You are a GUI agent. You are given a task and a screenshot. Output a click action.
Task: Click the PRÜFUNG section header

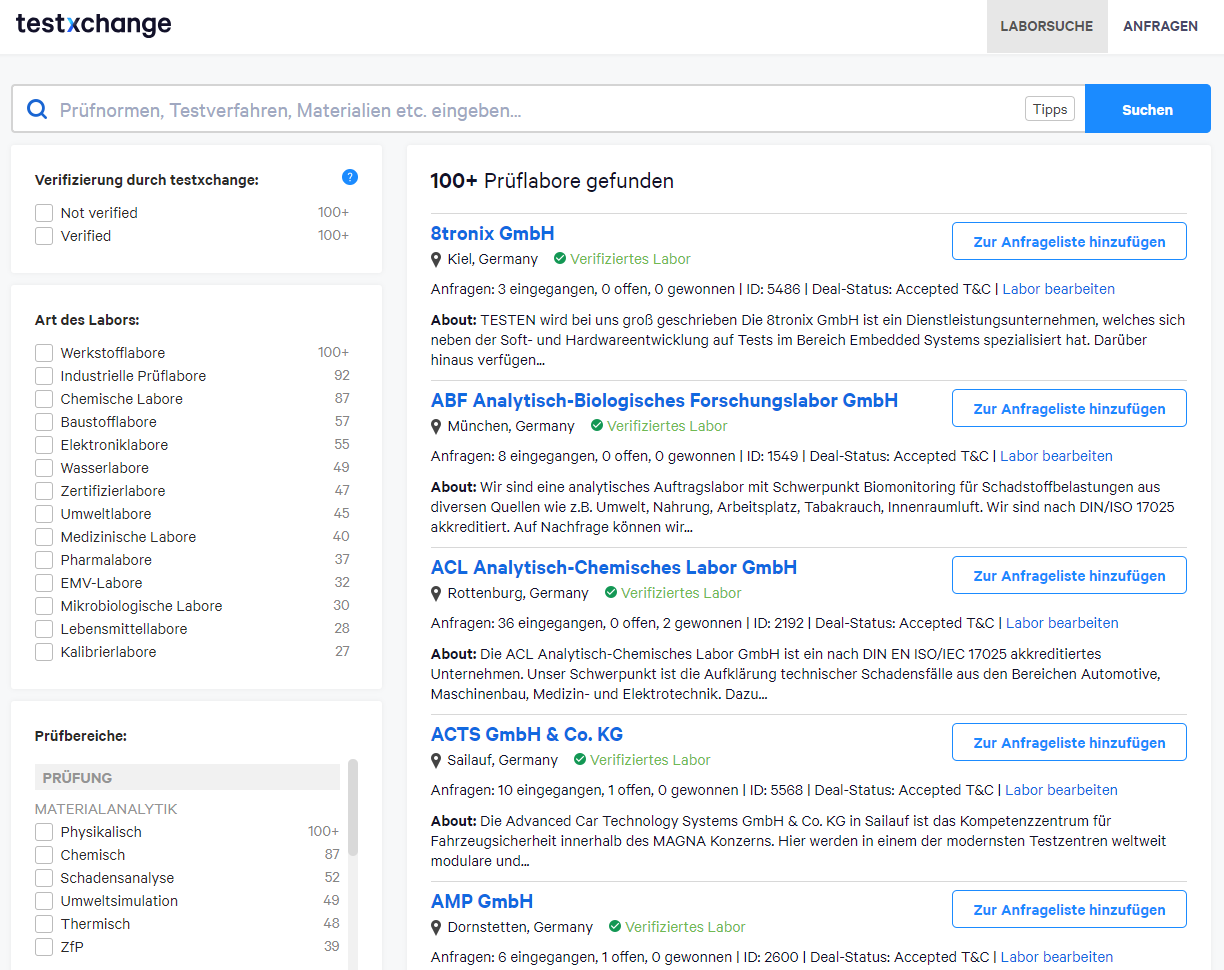coord(188,777)
